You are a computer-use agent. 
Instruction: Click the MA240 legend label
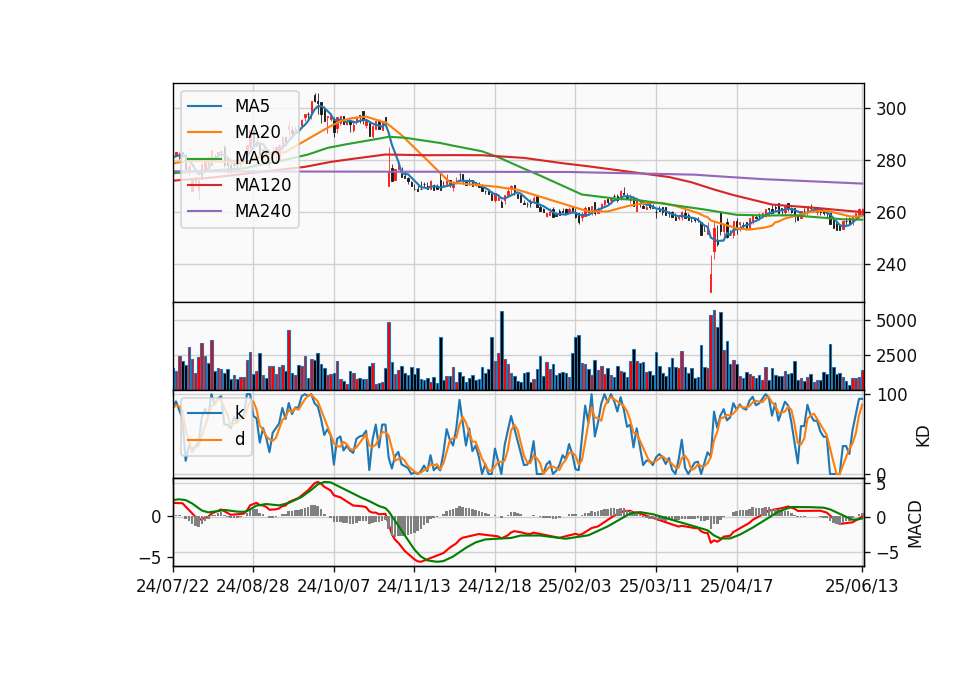(263, 211)
